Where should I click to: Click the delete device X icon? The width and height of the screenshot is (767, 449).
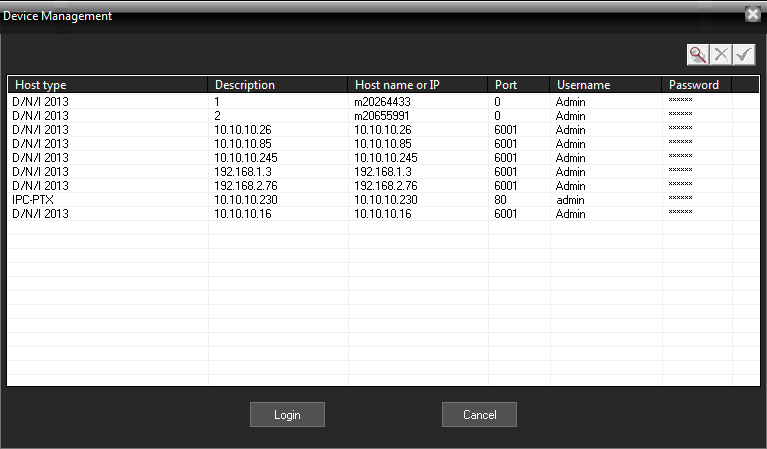[721, 55]
